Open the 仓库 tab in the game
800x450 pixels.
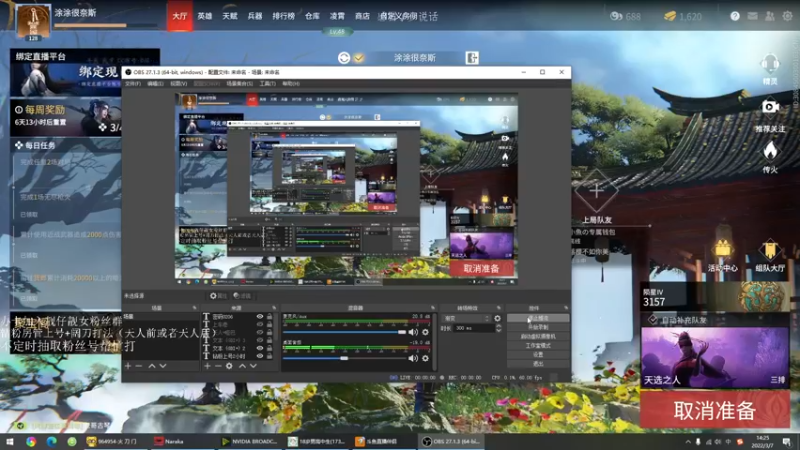click(312, 16)
